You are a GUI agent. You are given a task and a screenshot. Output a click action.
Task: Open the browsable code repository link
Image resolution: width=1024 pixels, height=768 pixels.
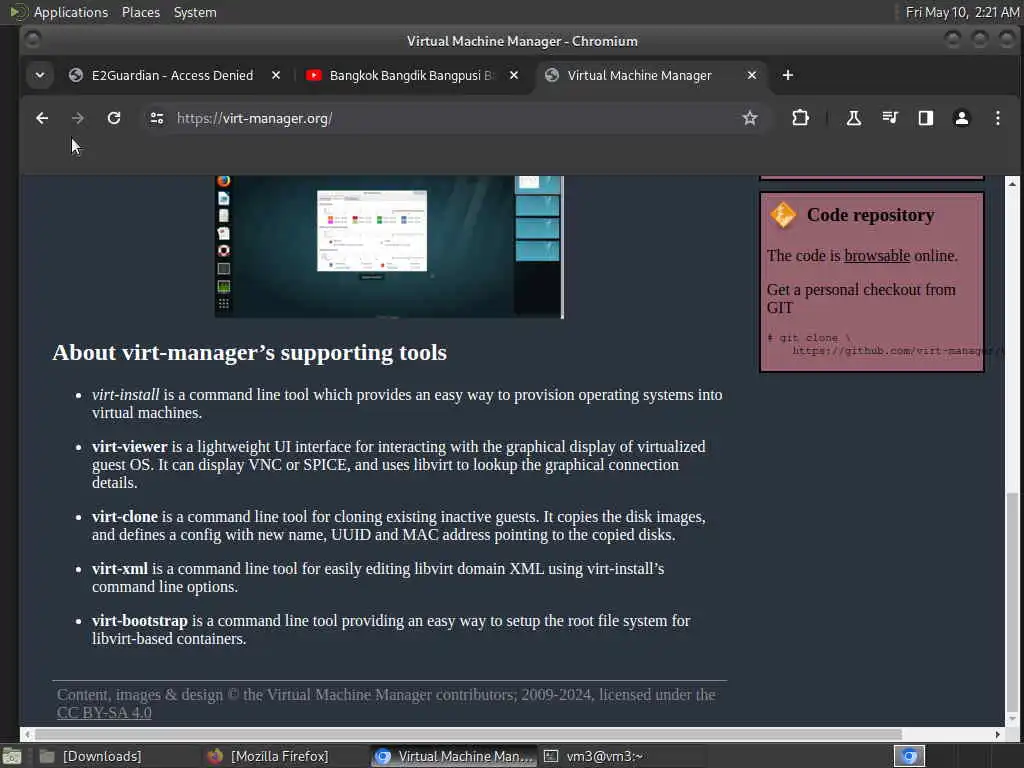tap(876, 255)
